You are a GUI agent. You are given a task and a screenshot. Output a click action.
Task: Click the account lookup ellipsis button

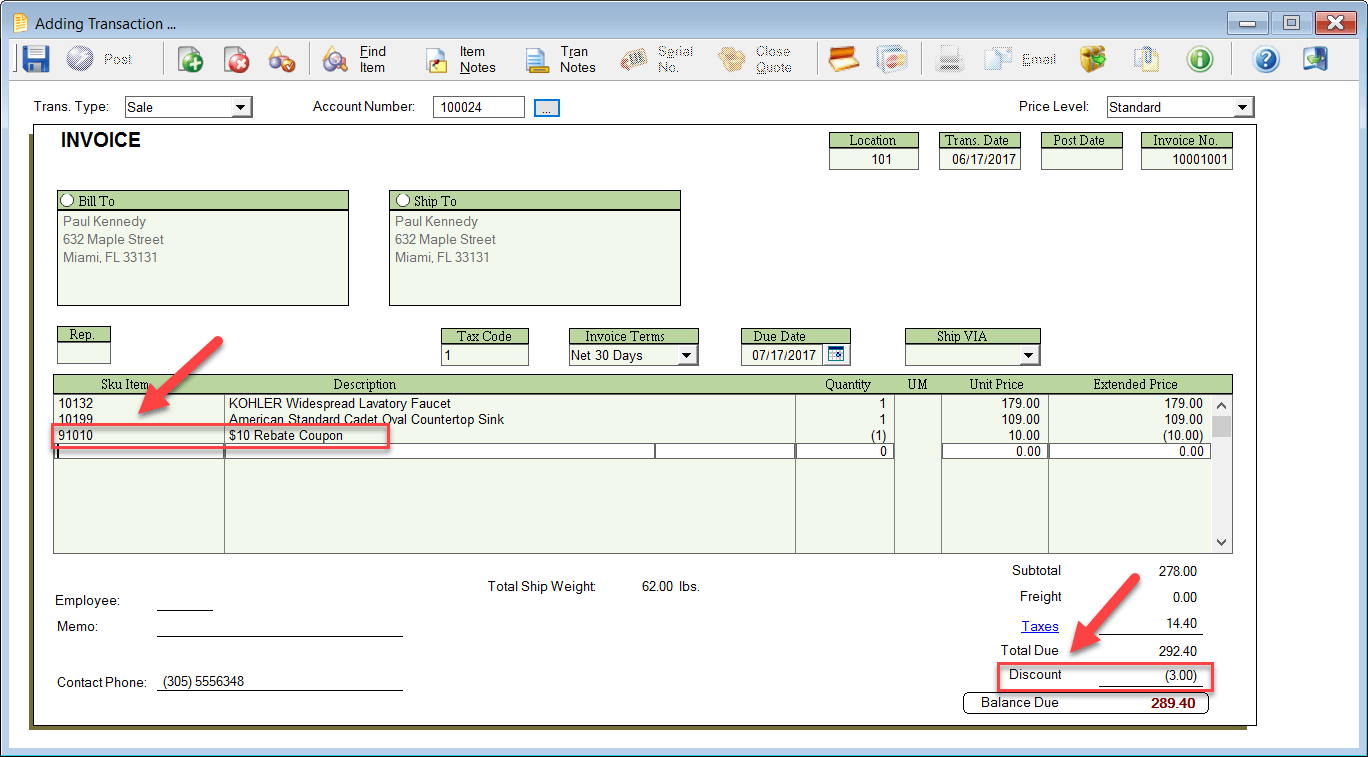tap(547, 108)
